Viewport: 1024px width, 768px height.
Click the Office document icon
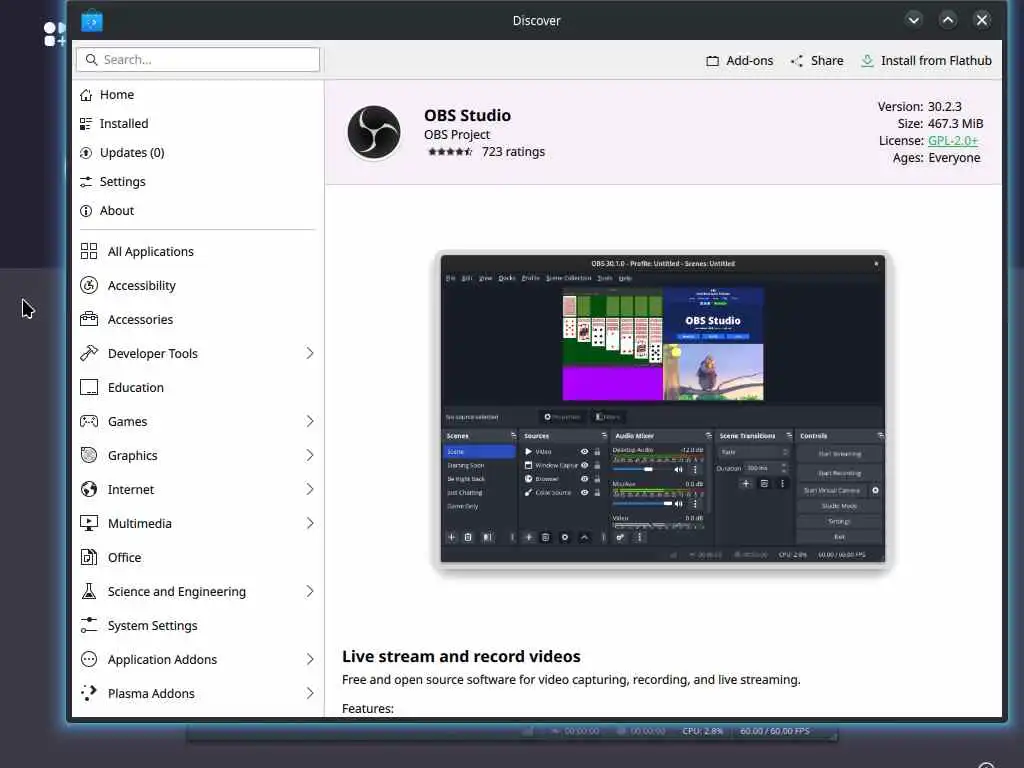[x=89, y=557]
